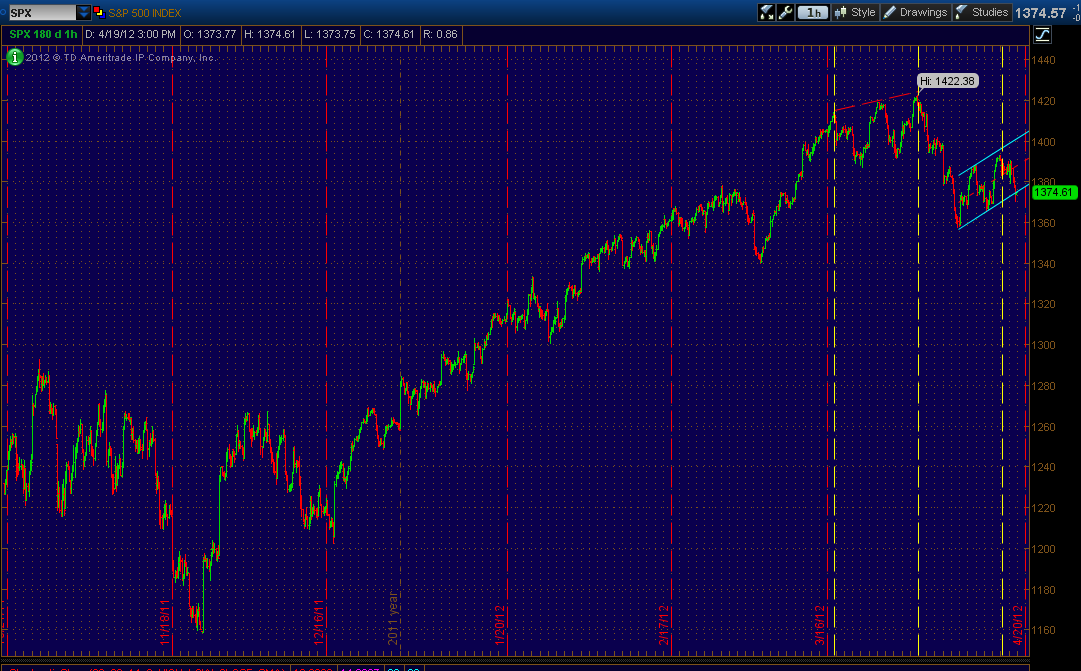Click the 1440 price axis label
This screenshot has width=1081, height=671.
coord(1043,61)
